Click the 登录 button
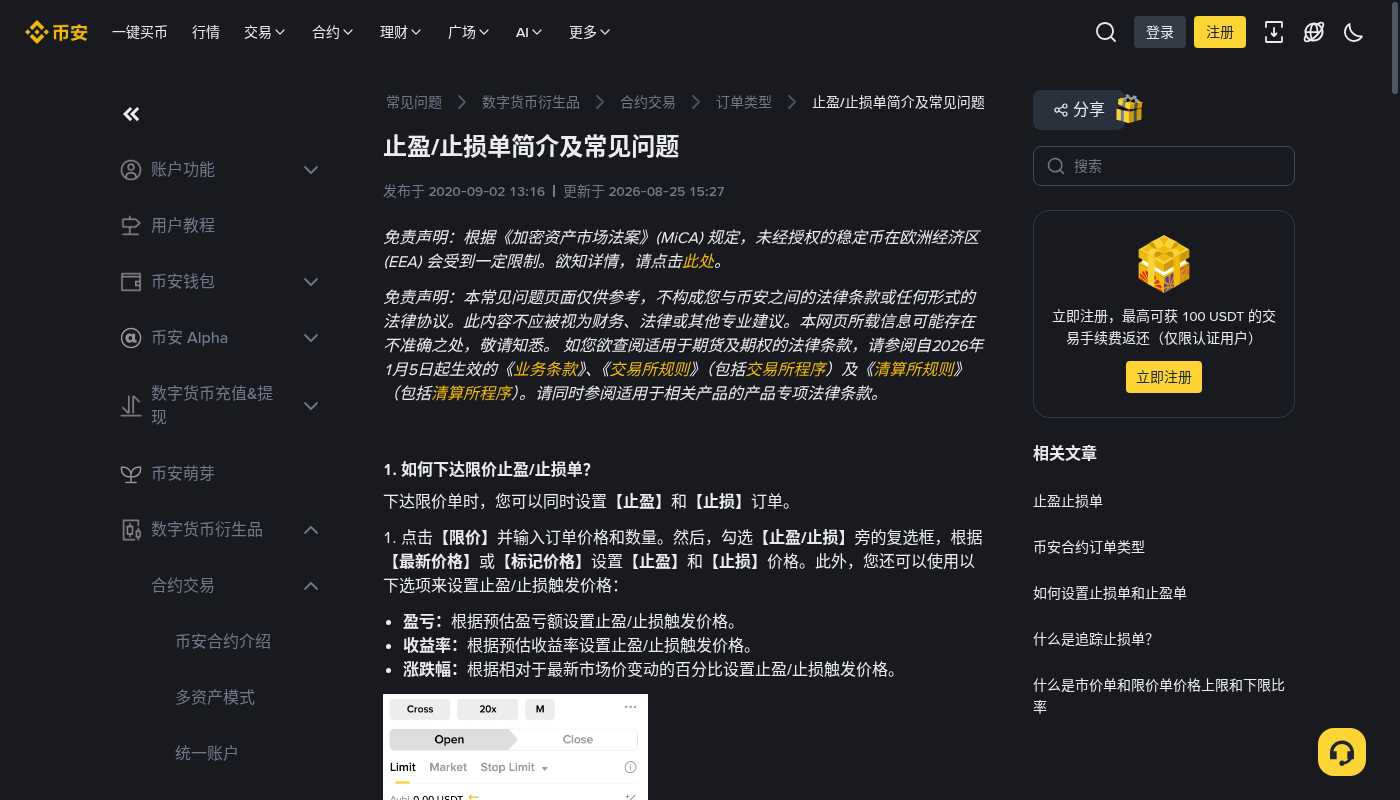 pos(1160,32)
